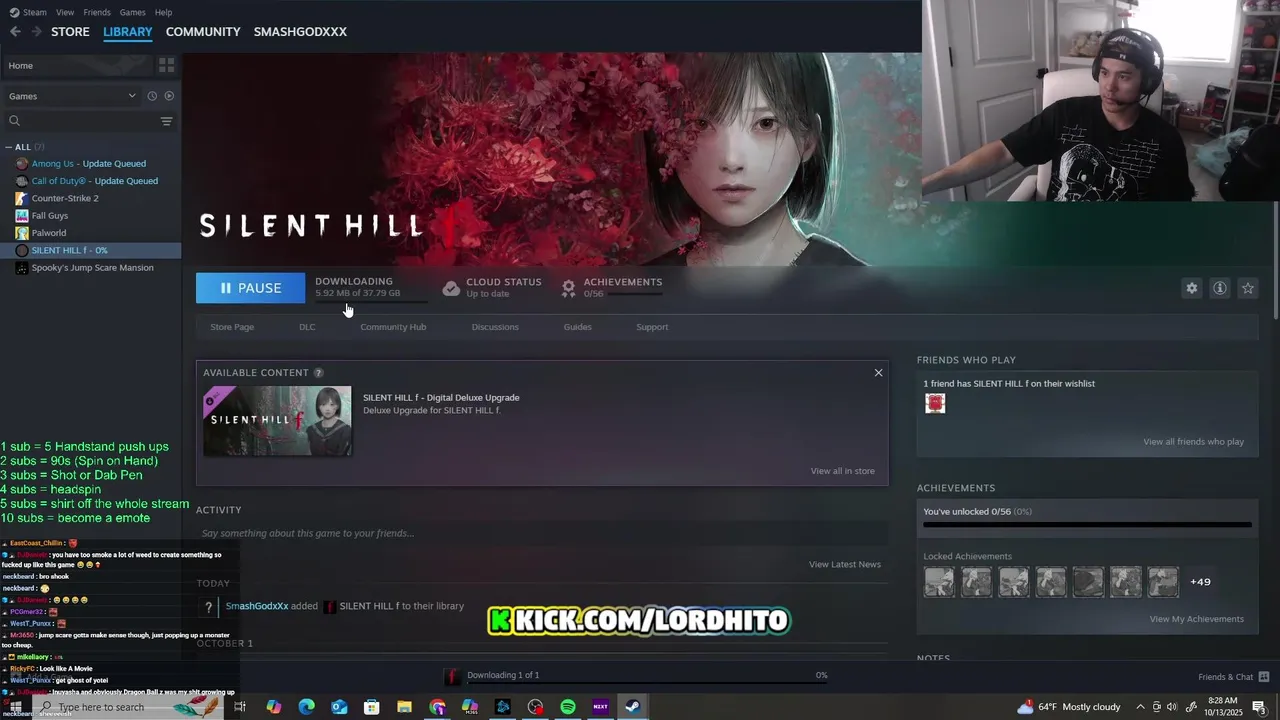
Task: Open File Explorer in taskbar
Action: click(x=405, y=707)
